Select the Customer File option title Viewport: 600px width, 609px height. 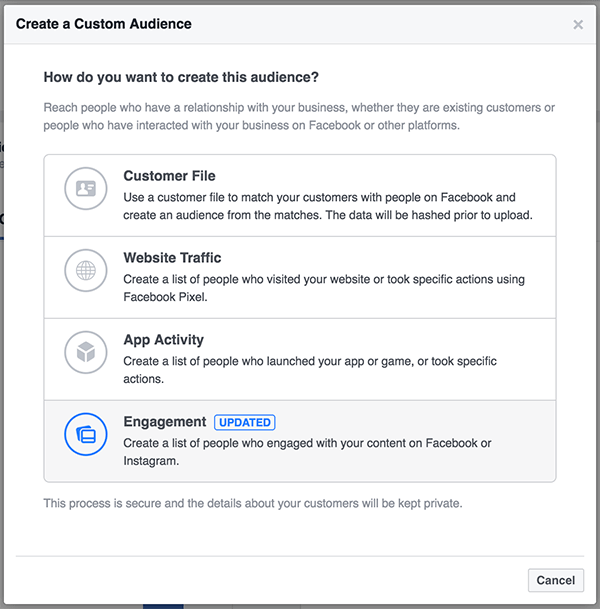(x=169, y=176)
